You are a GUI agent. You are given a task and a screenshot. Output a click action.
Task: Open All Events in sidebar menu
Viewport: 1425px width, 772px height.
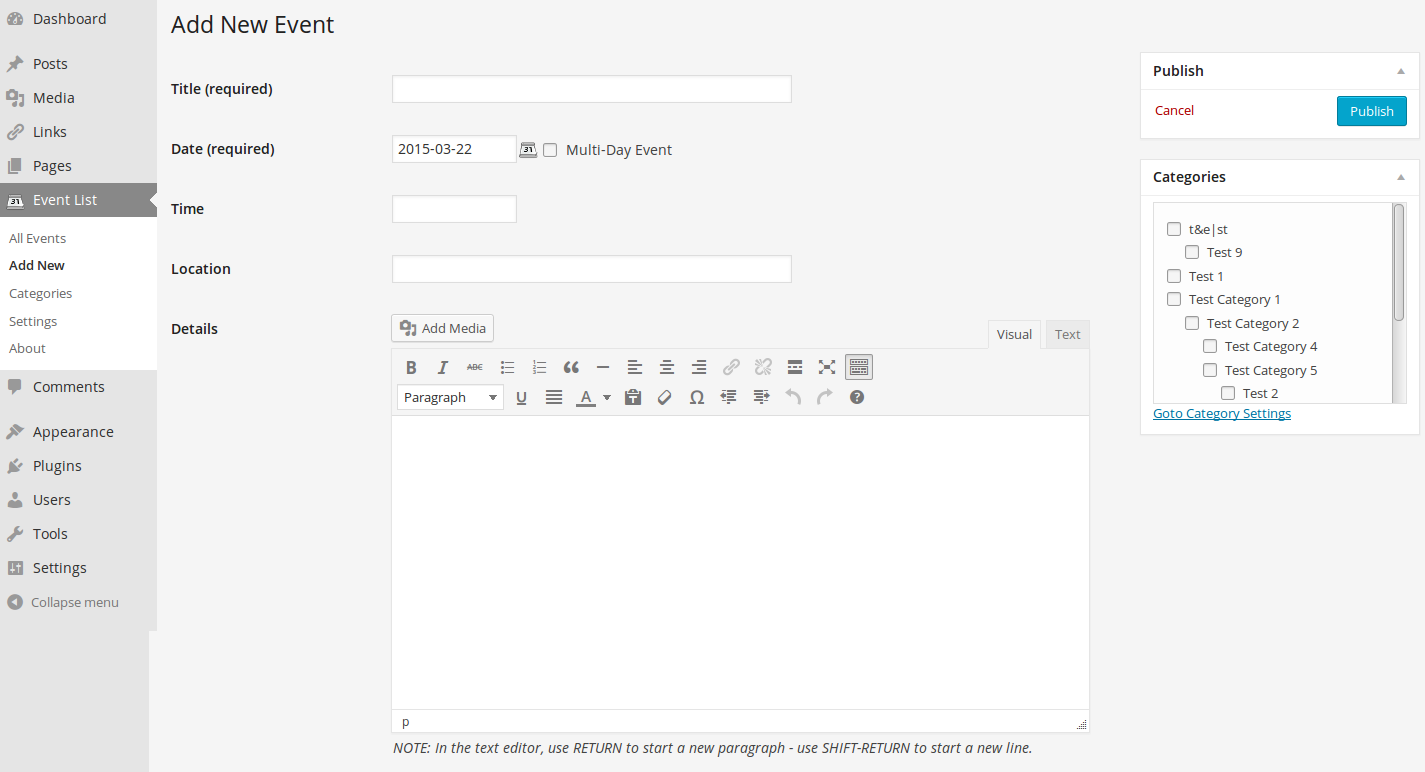pos(37,238)
